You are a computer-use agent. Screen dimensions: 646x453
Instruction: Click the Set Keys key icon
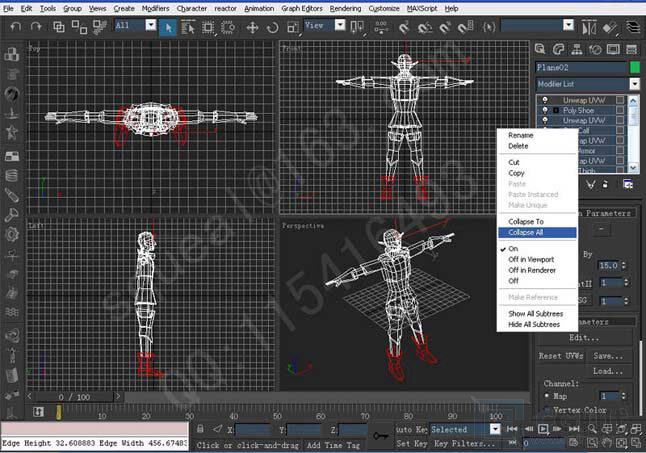tap(380, 435)
